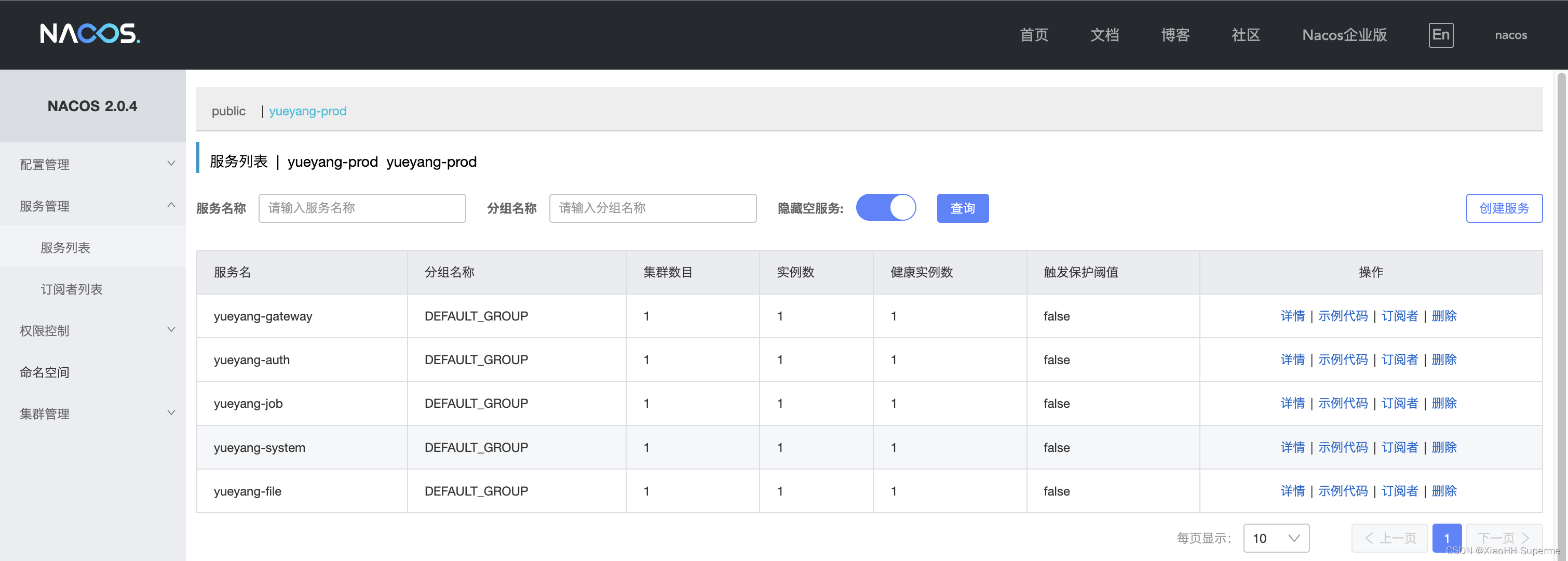This screenshot has height=561, width=1568.
Task: Click 配置管理 sidebar label
Action: [x=45, y=165]
